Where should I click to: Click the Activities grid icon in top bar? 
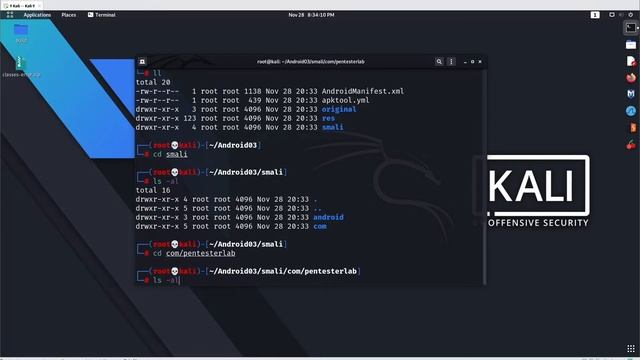coord(10,15)
